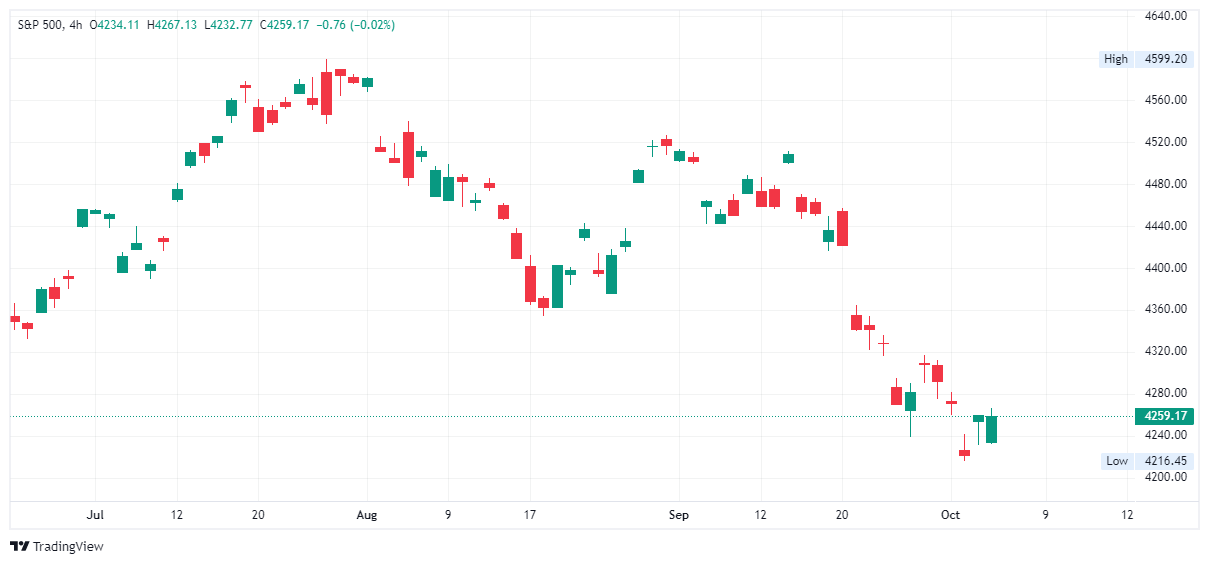Select the Sep marker on time axis

pos(678,516)
